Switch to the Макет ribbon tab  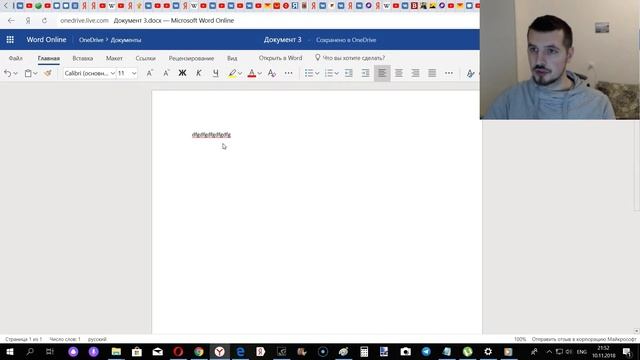pyautogui.click(x=114, y=58)
